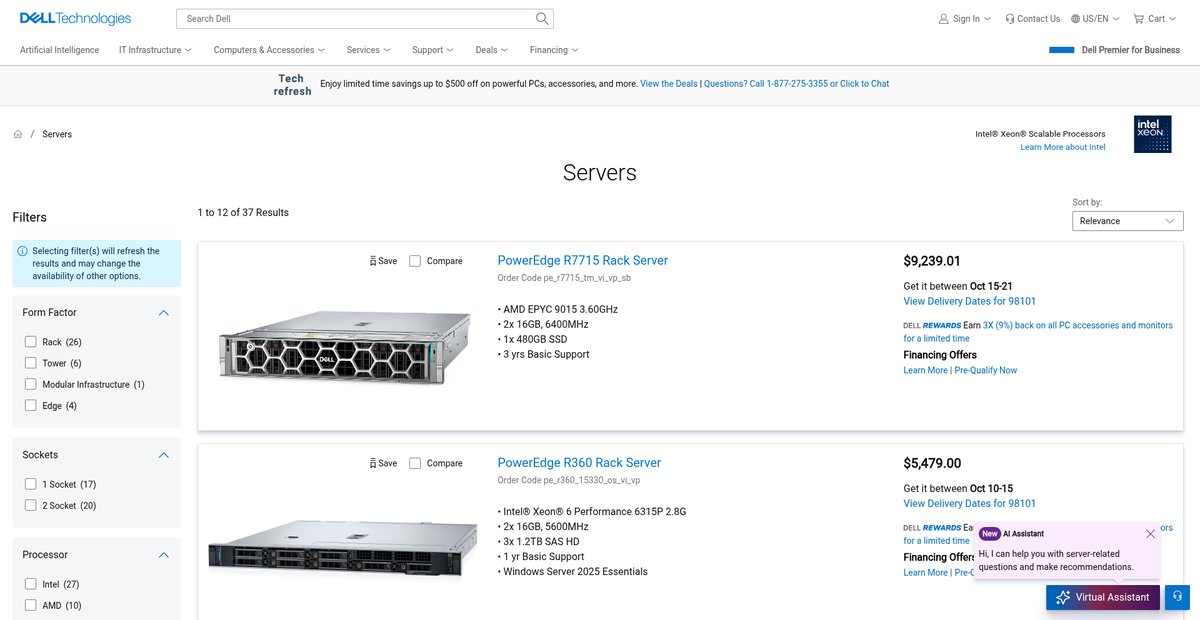This screenshot has width=1200, height=620.
Task: Click the Sign In person icon
Action: pos(943,18)
